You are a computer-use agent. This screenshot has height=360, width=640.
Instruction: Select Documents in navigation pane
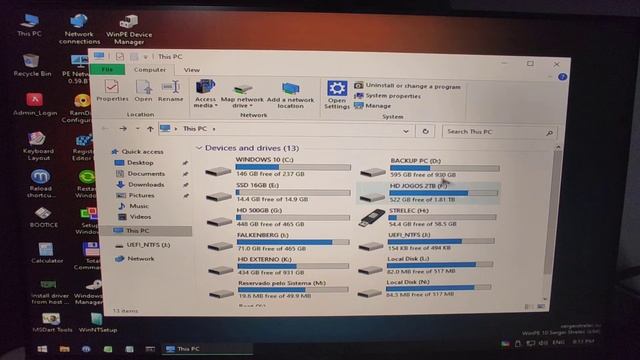point(140,173)
